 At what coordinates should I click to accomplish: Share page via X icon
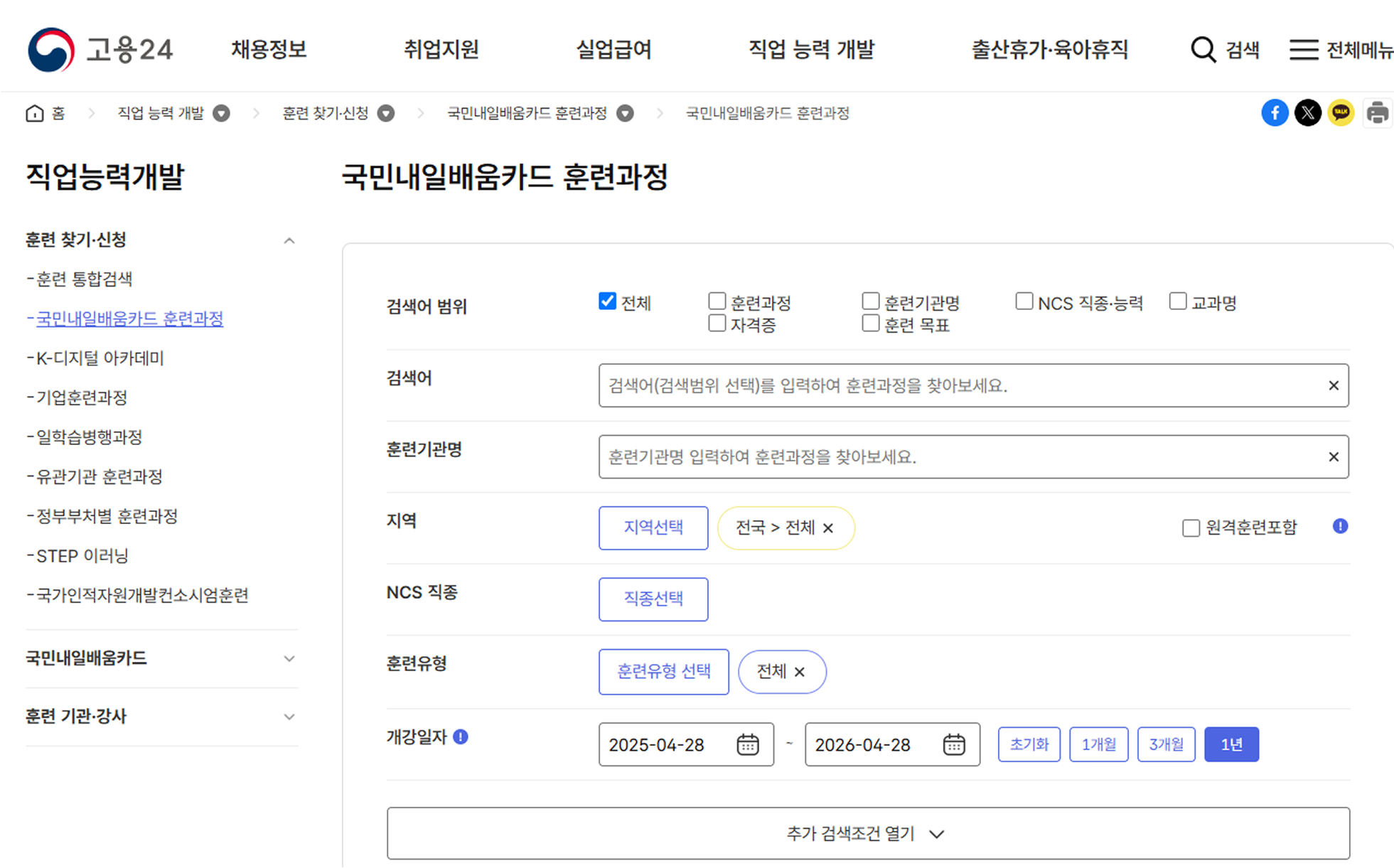coord(1308,113)
